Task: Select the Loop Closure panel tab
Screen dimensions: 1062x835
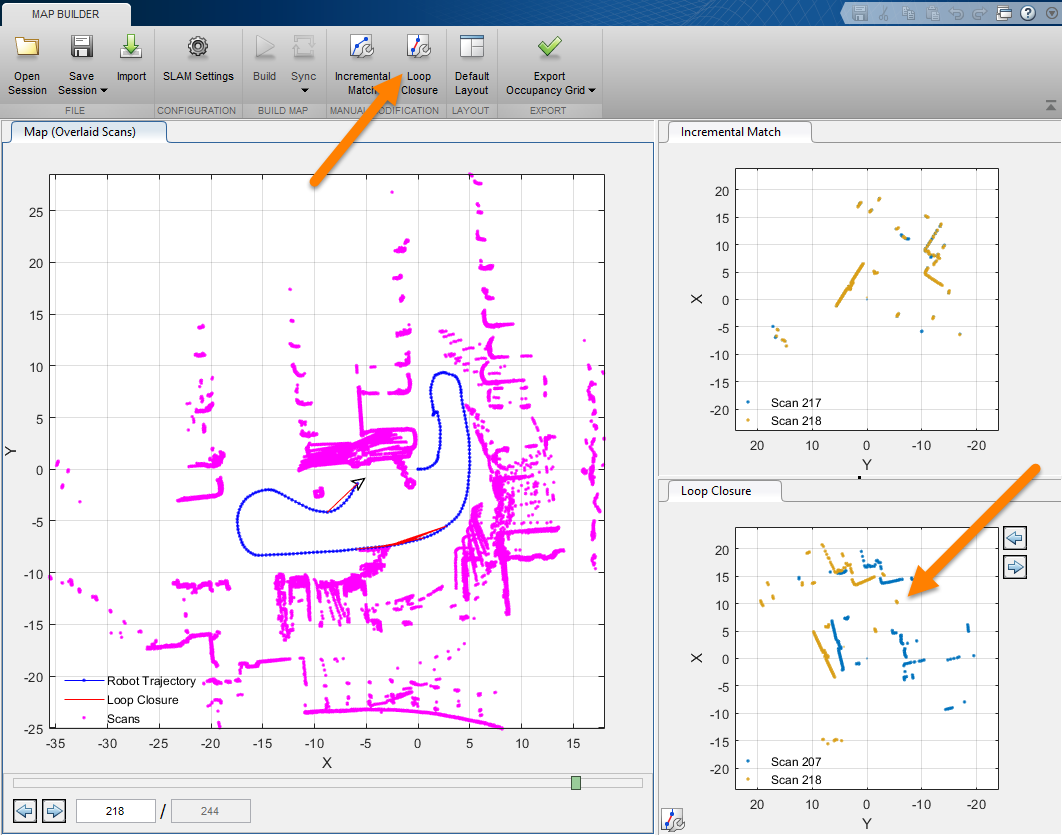Action: tap(716, 491)
